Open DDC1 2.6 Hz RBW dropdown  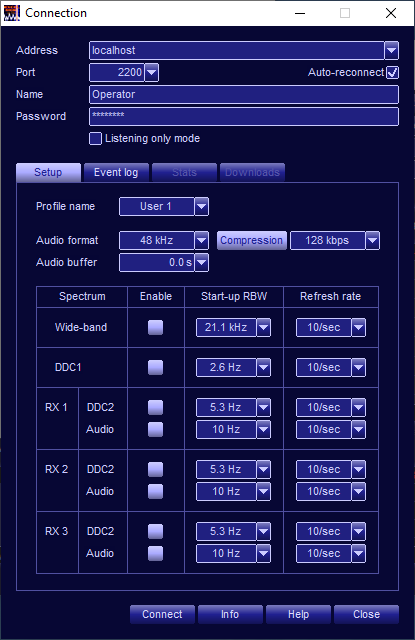264,367
